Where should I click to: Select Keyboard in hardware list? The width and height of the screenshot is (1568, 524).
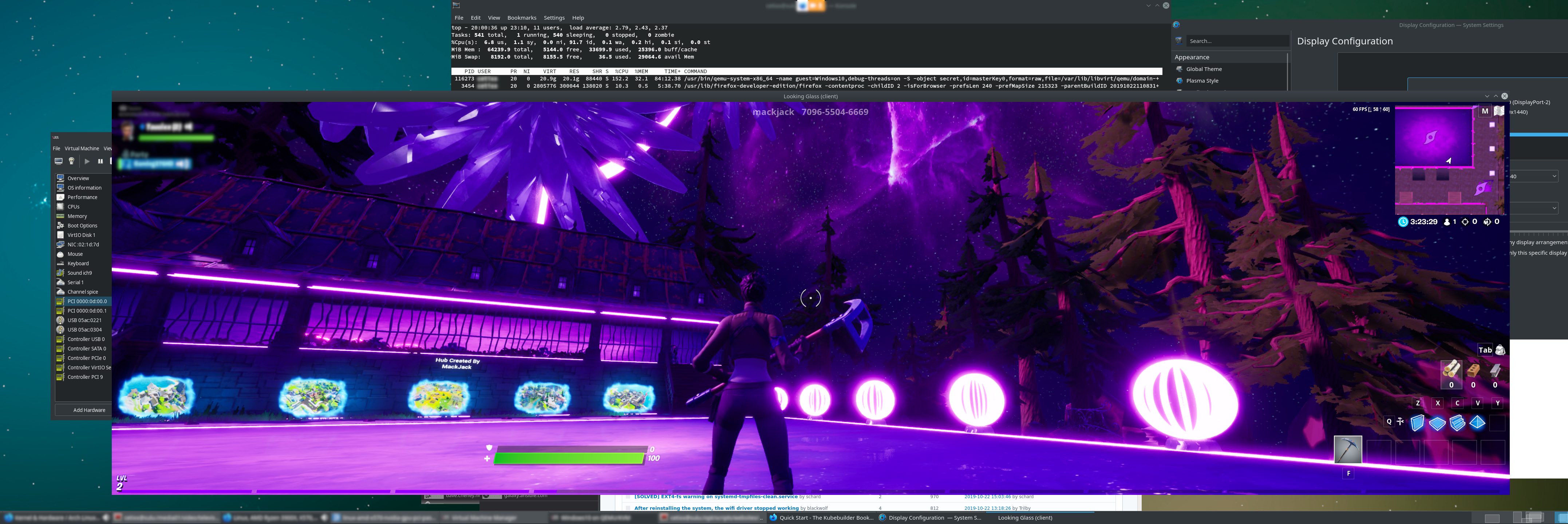83,263
